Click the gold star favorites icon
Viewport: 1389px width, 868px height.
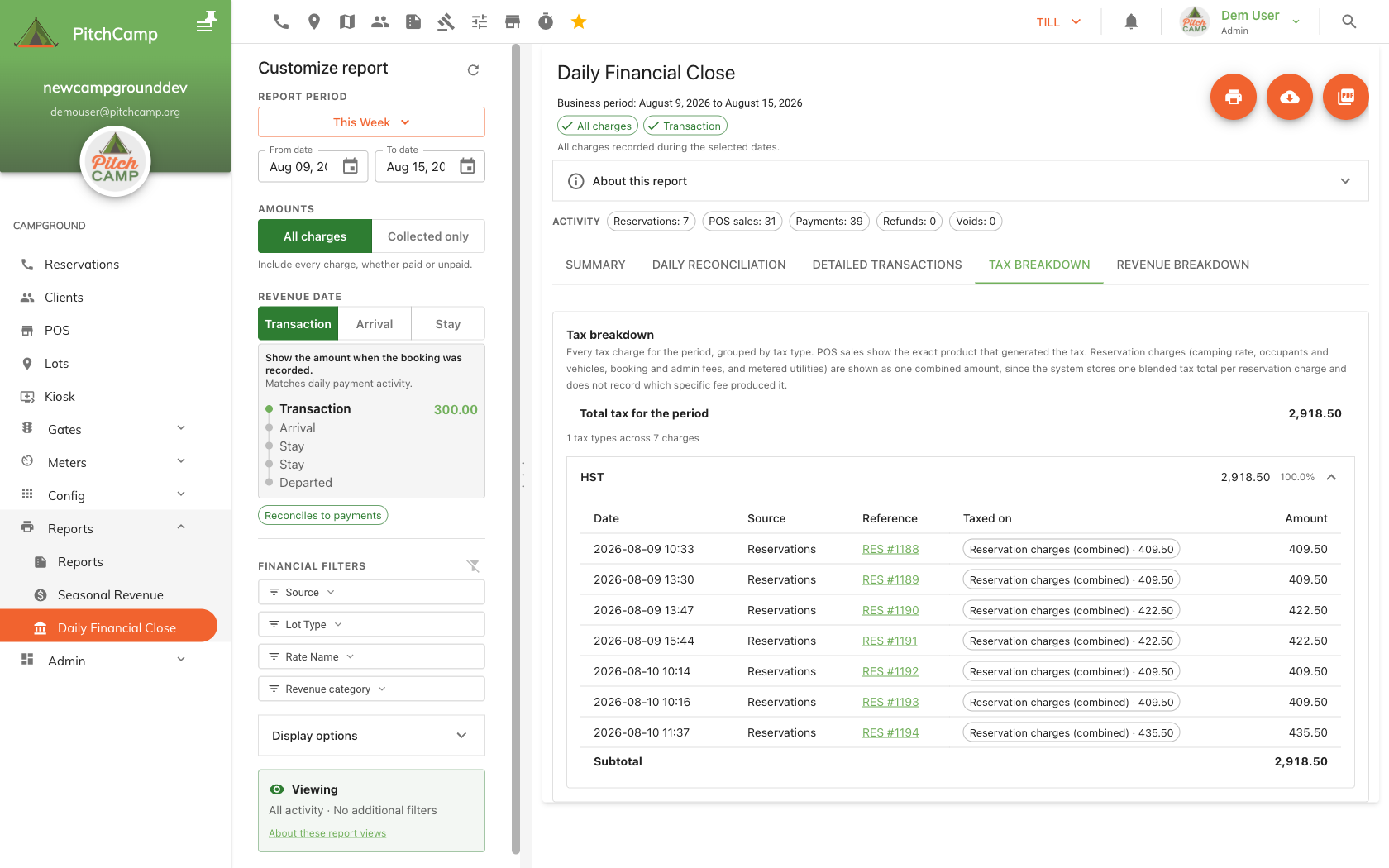tap(579, 22)
